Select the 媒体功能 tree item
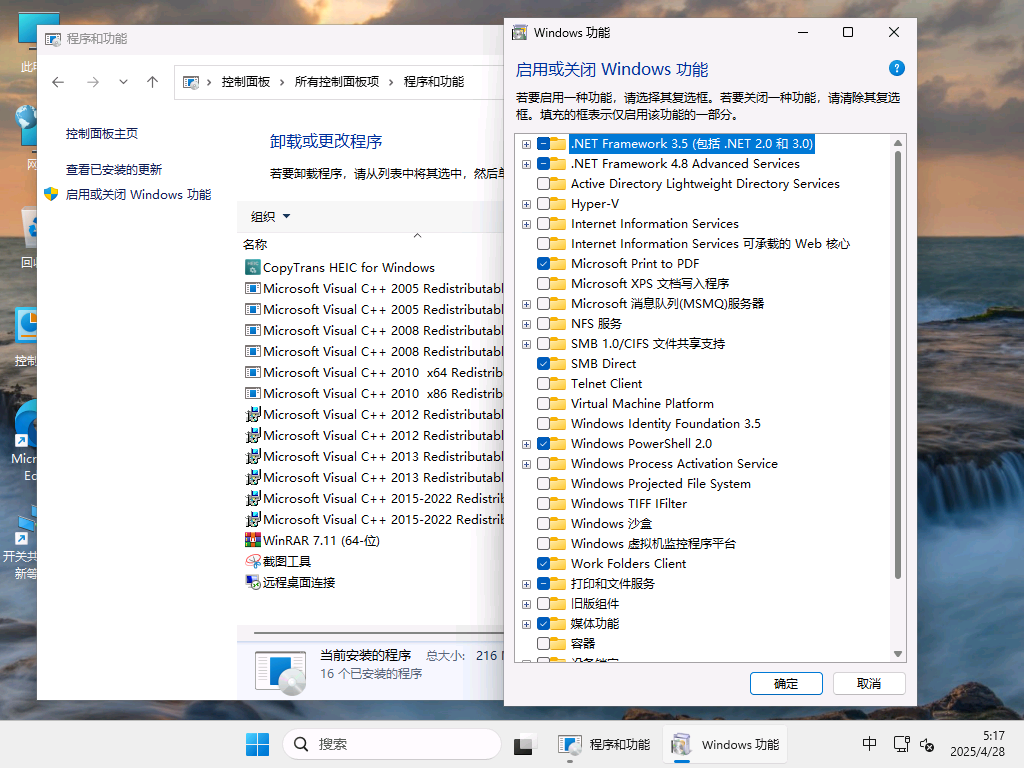1024x768 pixels. (x=594, y=623)
